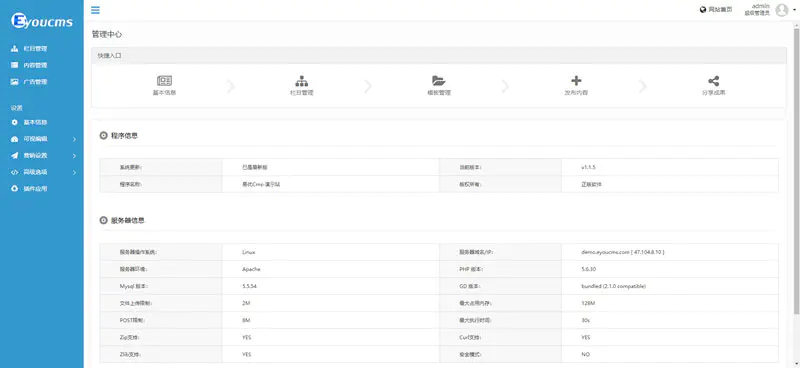Click the 2M file upload limit value
The width and height of the screenshot is (800, 368).
[x=246, y=303]
